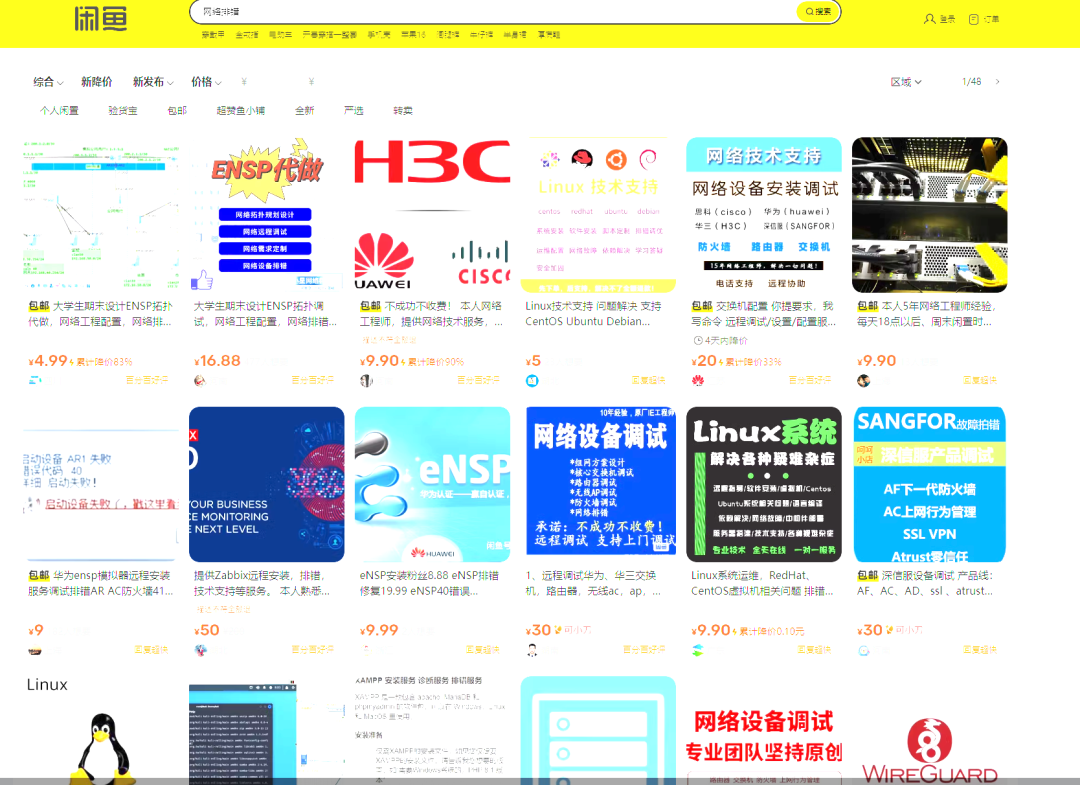The image size is (1080, 785).
Task: Open the SANGFOR故障排错 product image
Action: pyautogui.click(x=930, y=484)
